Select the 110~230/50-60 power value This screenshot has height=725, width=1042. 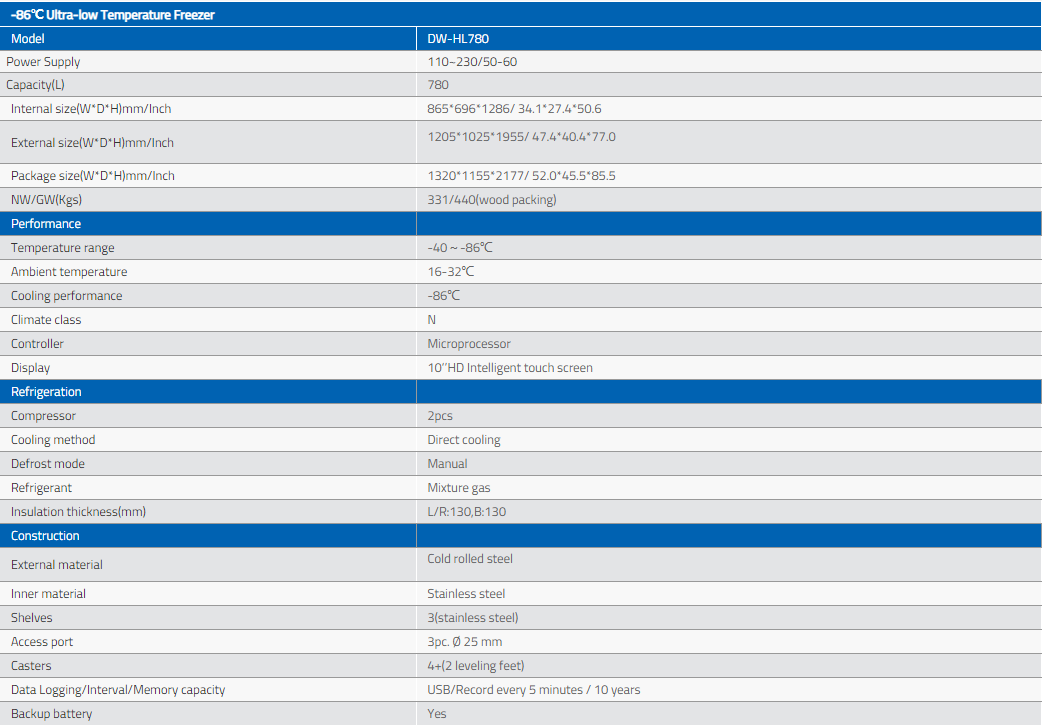click(x=472, y=62)
